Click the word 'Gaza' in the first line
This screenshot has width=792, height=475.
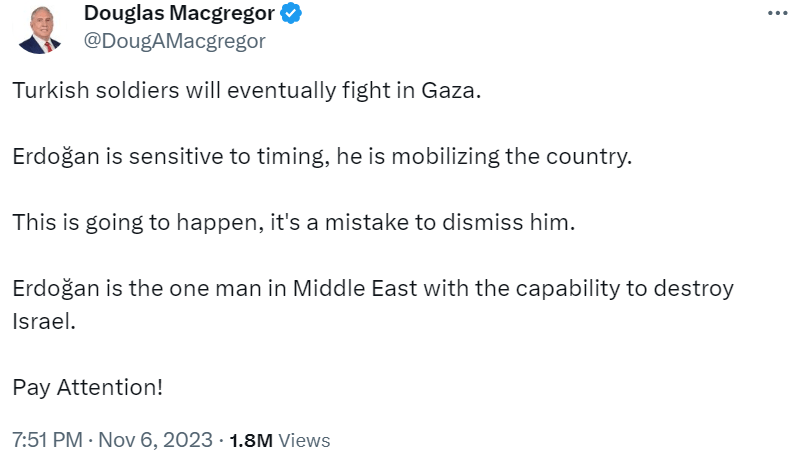click(455, 92)
